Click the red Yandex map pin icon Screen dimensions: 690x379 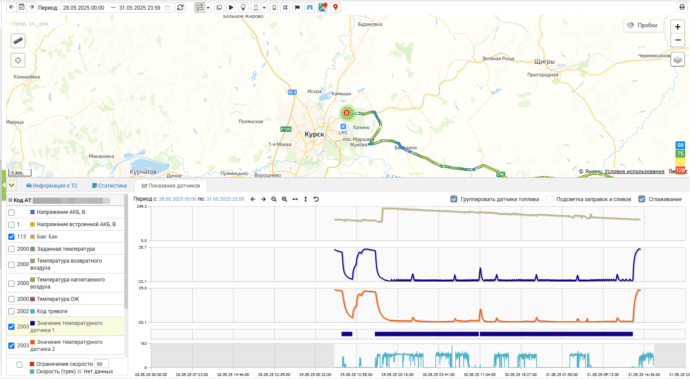(x=335, y=7)
